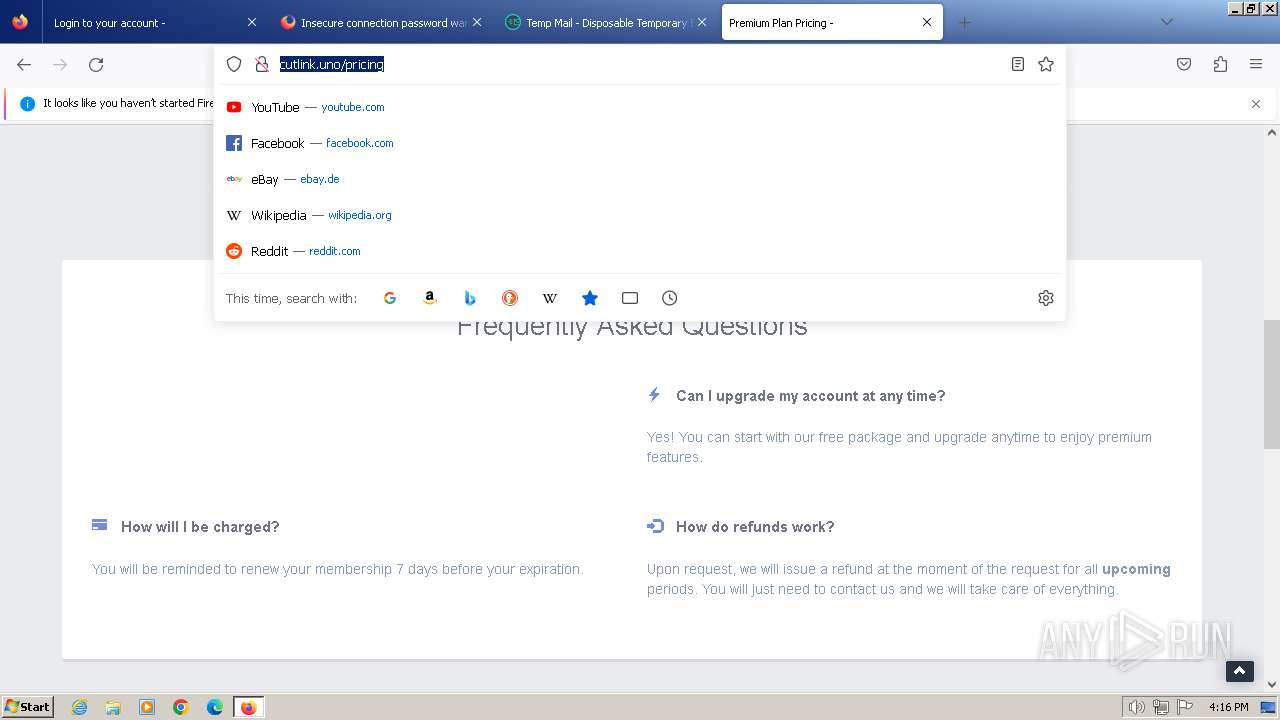Open the list all tabs dropdown
Viewport: 1280px width, 720px height.
pyautogui.click(x=1166, y=22)
